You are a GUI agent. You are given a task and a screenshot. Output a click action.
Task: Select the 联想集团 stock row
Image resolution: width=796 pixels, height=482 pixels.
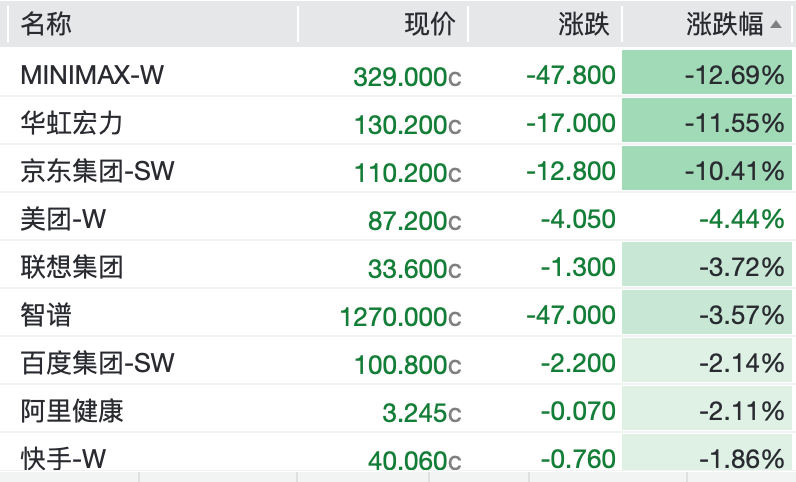coord(398,265)
